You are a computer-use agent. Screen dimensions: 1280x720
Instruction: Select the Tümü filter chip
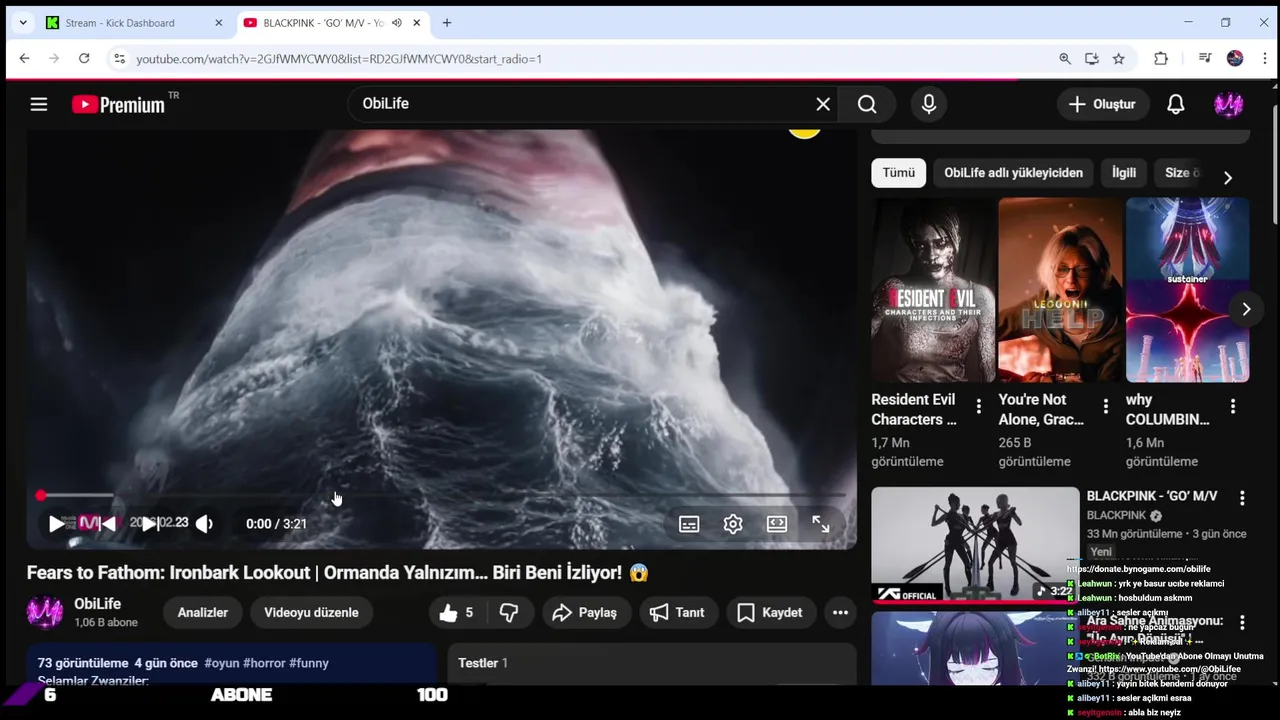pos(898,173)
